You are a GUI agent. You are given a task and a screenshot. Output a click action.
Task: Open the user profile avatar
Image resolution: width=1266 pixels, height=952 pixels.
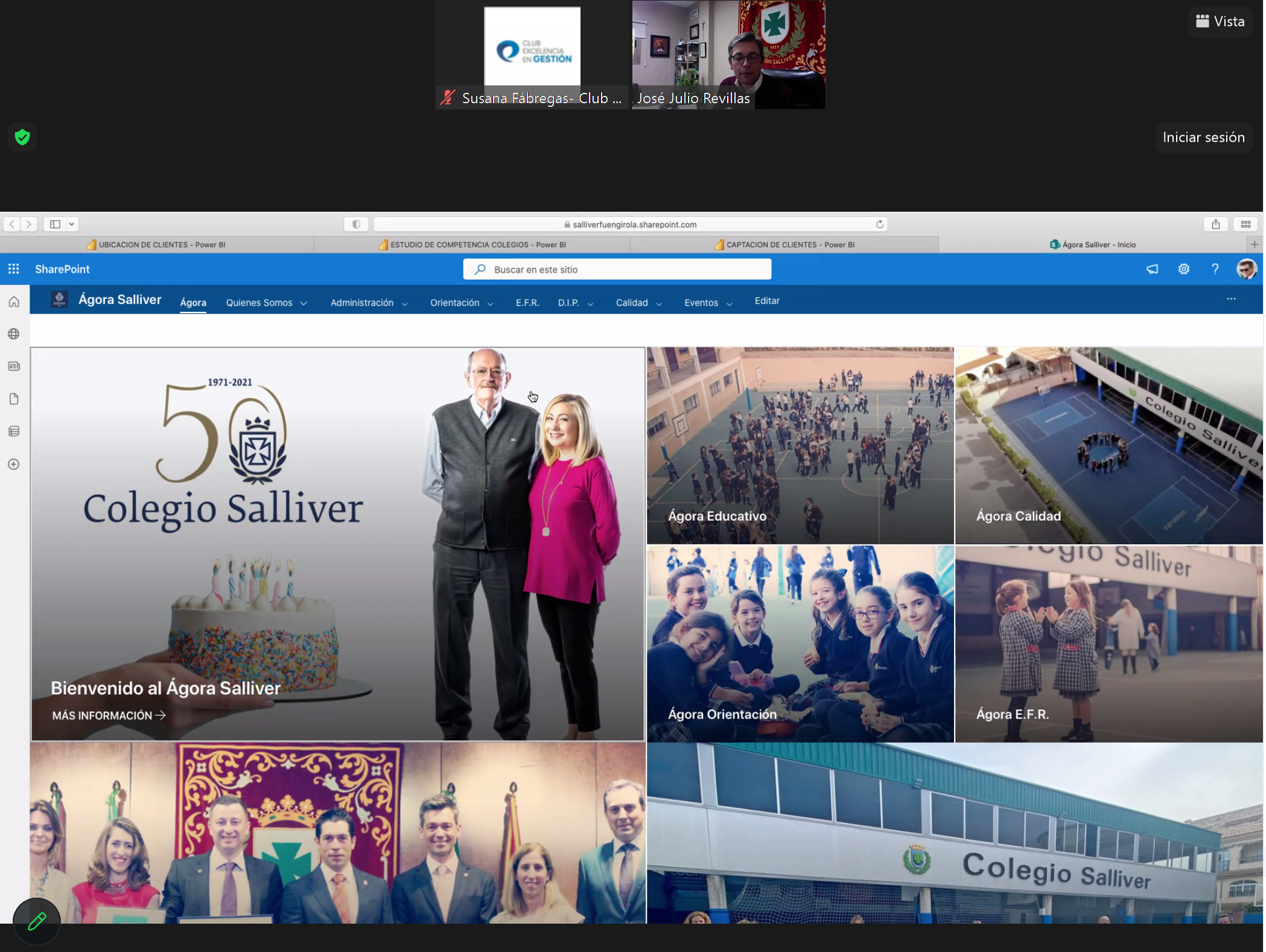click(1247, 269)
